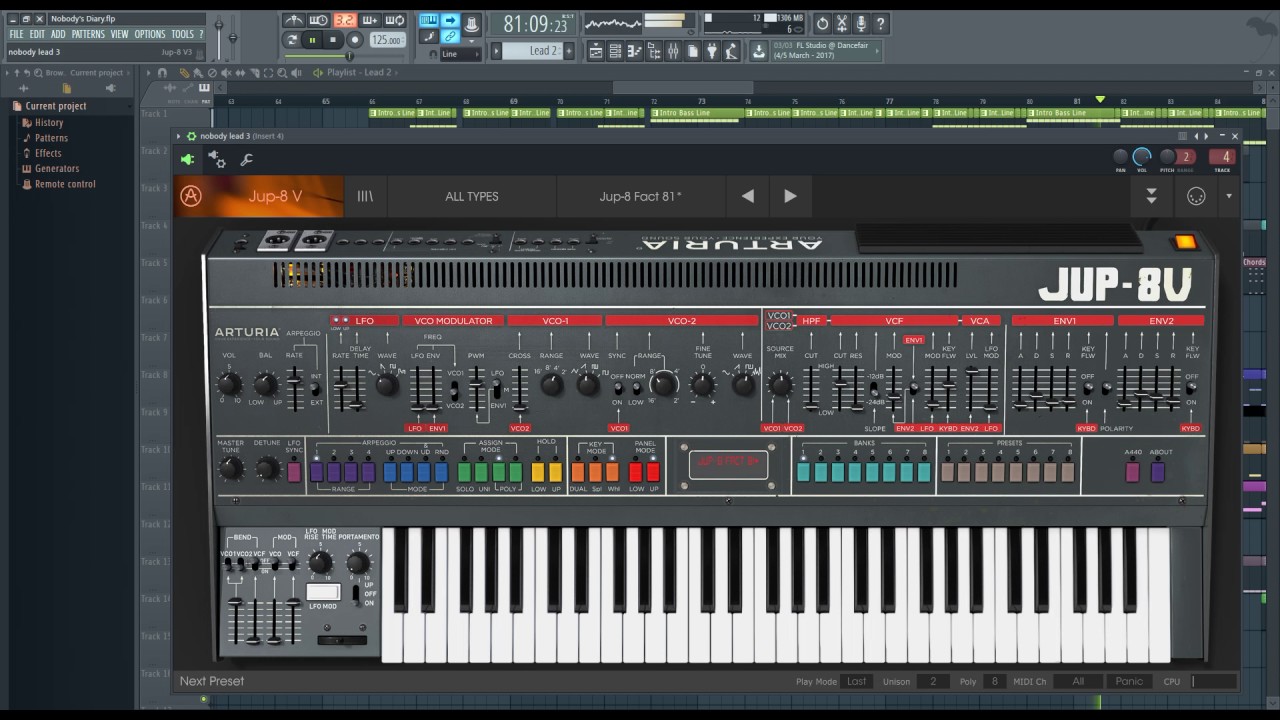Open the Line snap dropdown
This screenshot has height=720, width=1280.
(461, 54)
